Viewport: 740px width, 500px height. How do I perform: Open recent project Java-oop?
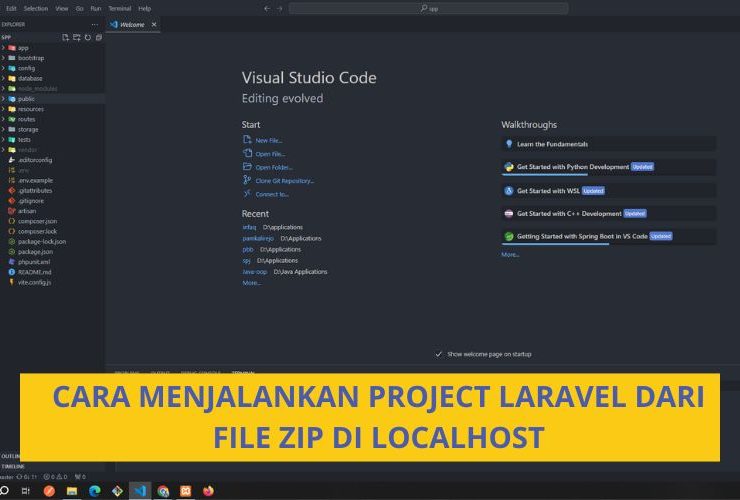point(255,272)
